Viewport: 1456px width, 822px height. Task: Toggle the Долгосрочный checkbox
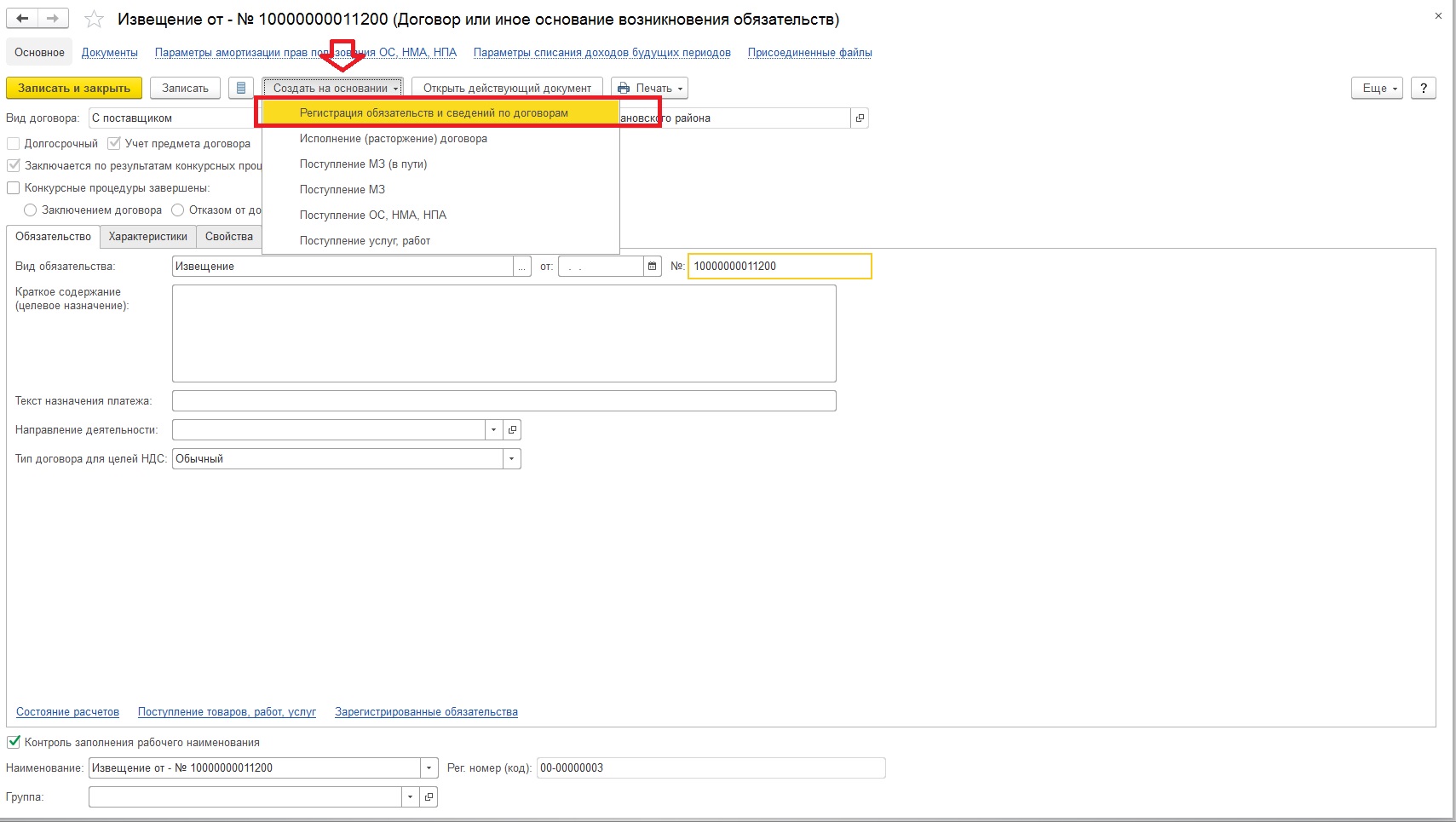[13, 143]
